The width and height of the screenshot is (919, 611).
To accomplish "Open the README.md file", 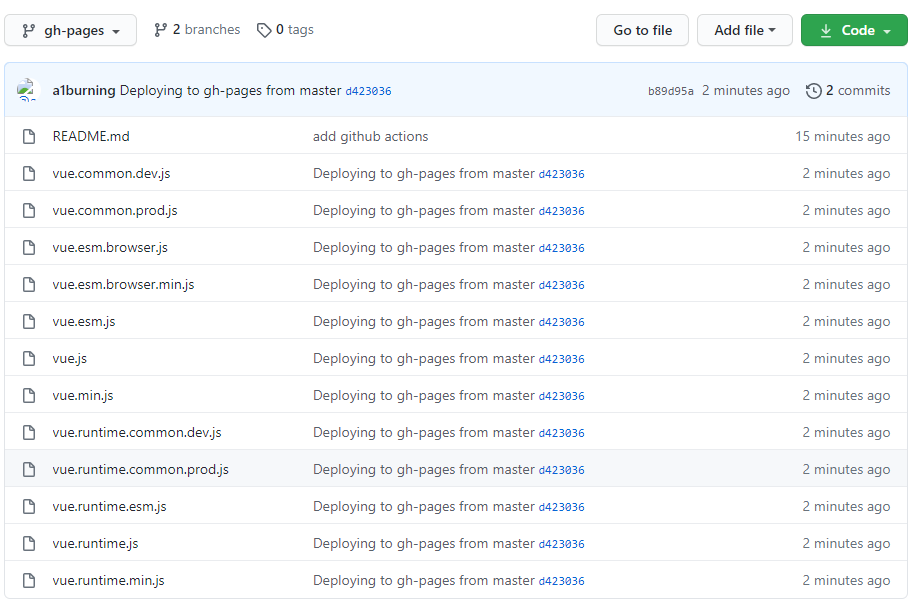I will click(x=91, y=137).
